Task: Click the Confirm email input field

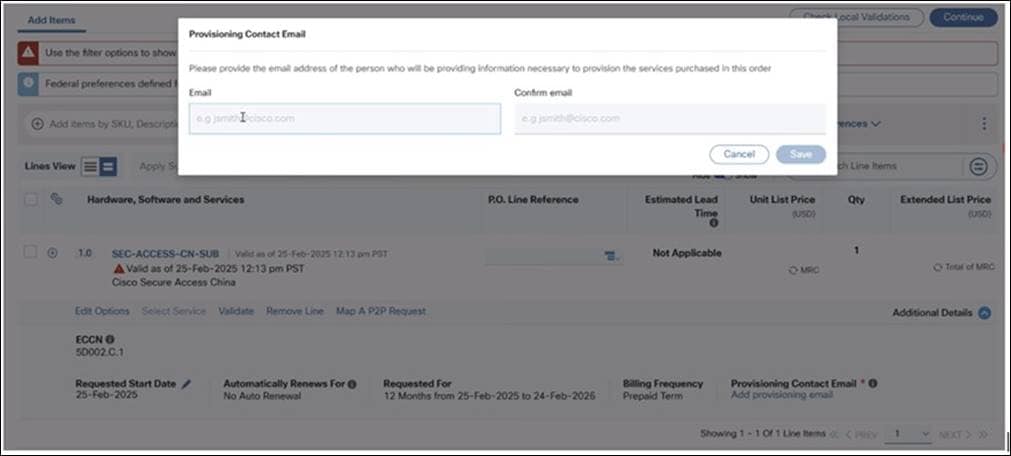Action: [670, 119]
